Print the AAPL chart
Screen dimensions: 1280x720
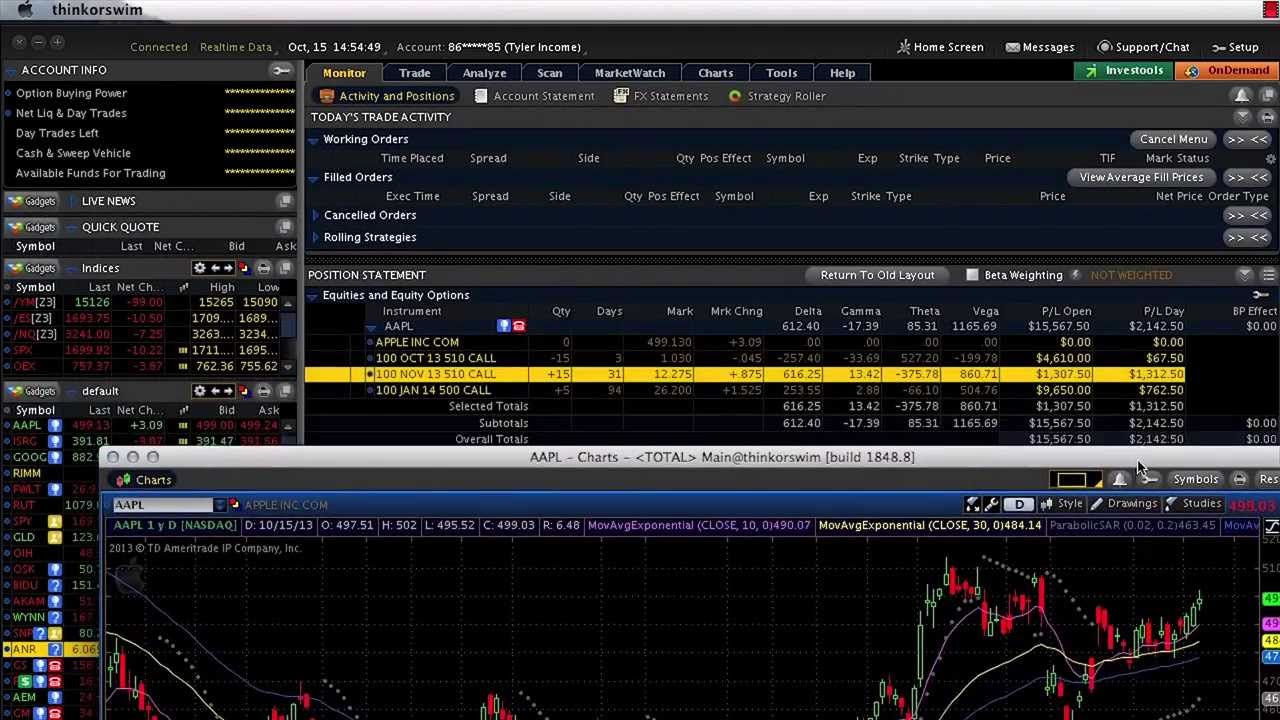point(1239,480)
